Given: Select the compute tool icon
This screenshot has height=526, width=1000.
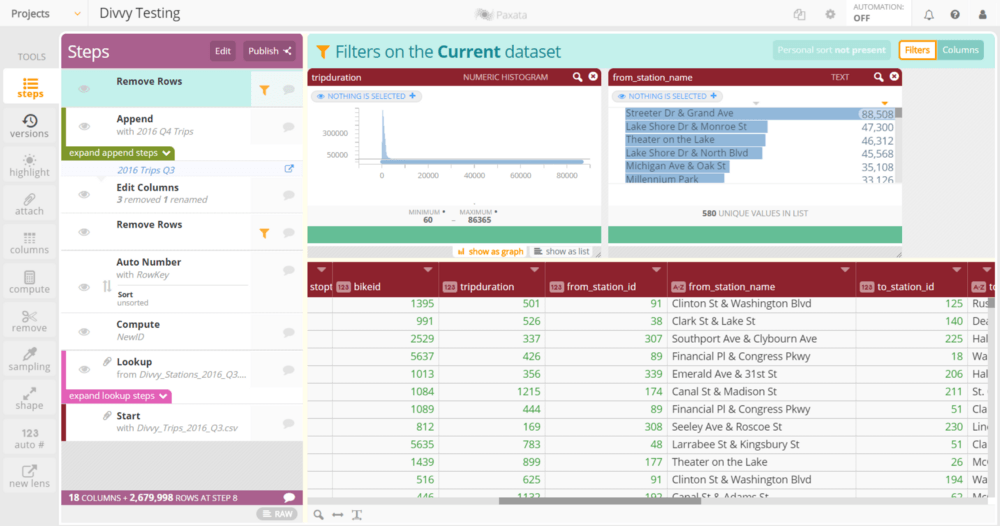Looking at the screenshot, I should click(29, 282).
